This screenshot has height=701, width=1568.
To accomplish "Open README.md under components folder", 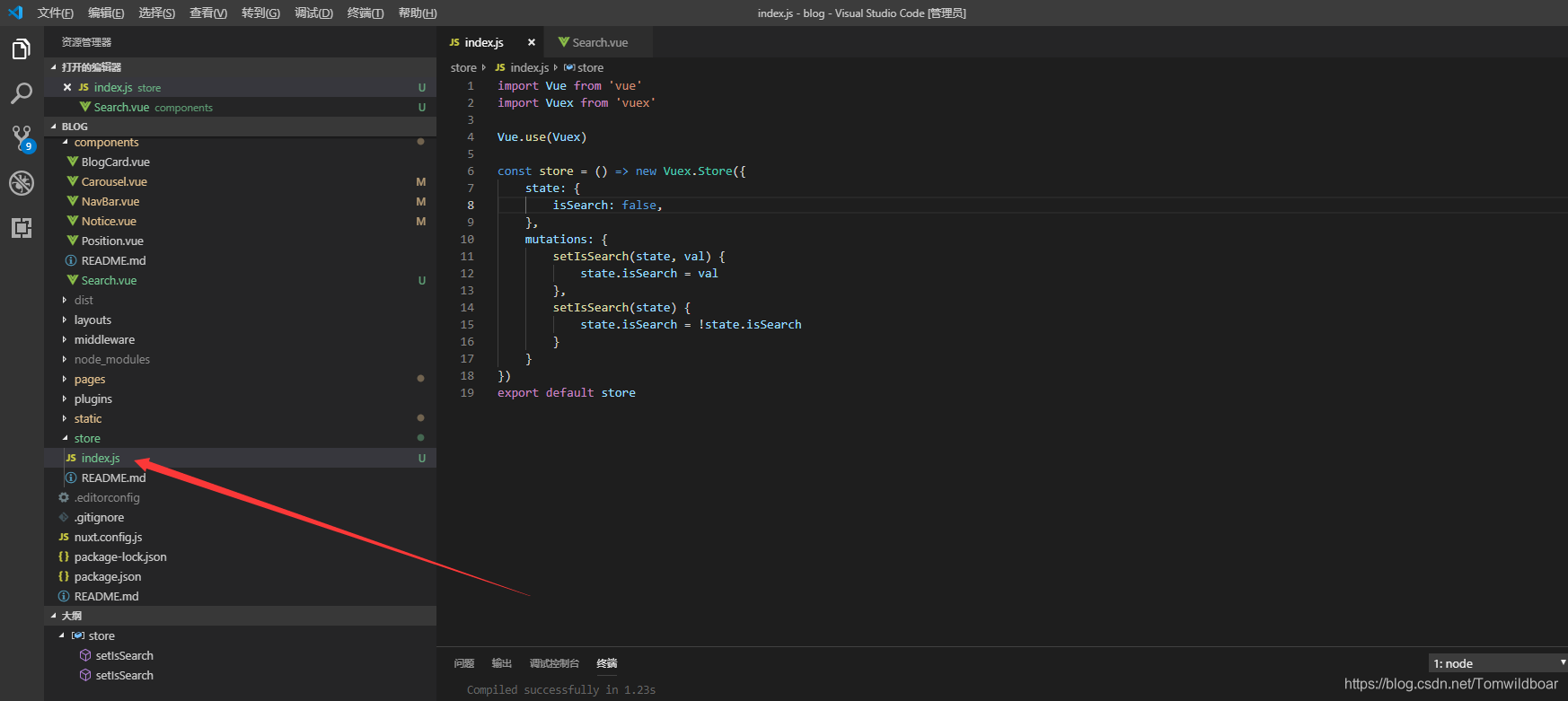I will [x=241, y=260].
